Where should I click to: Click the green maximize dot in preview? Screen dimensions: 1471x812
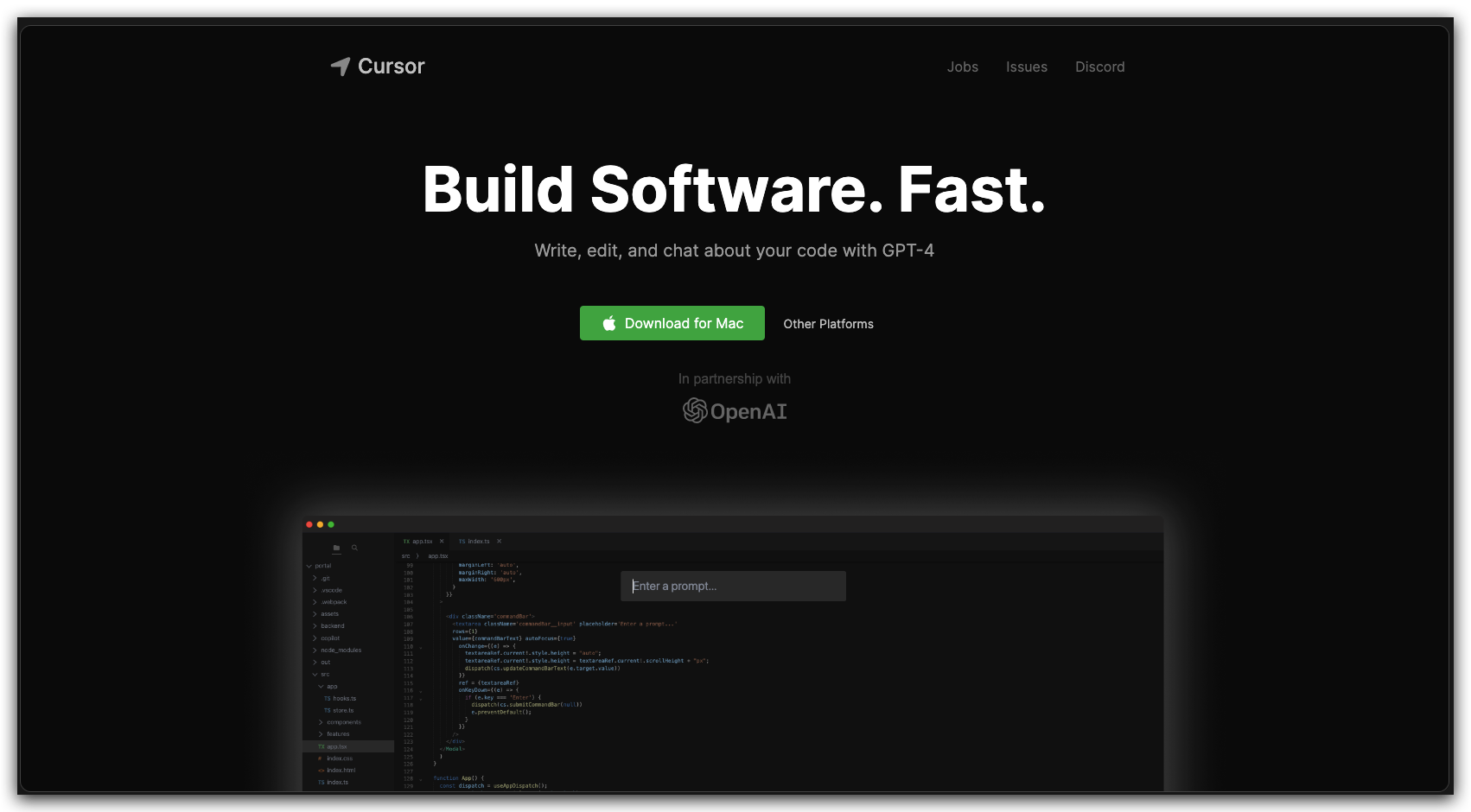[330, 524]
